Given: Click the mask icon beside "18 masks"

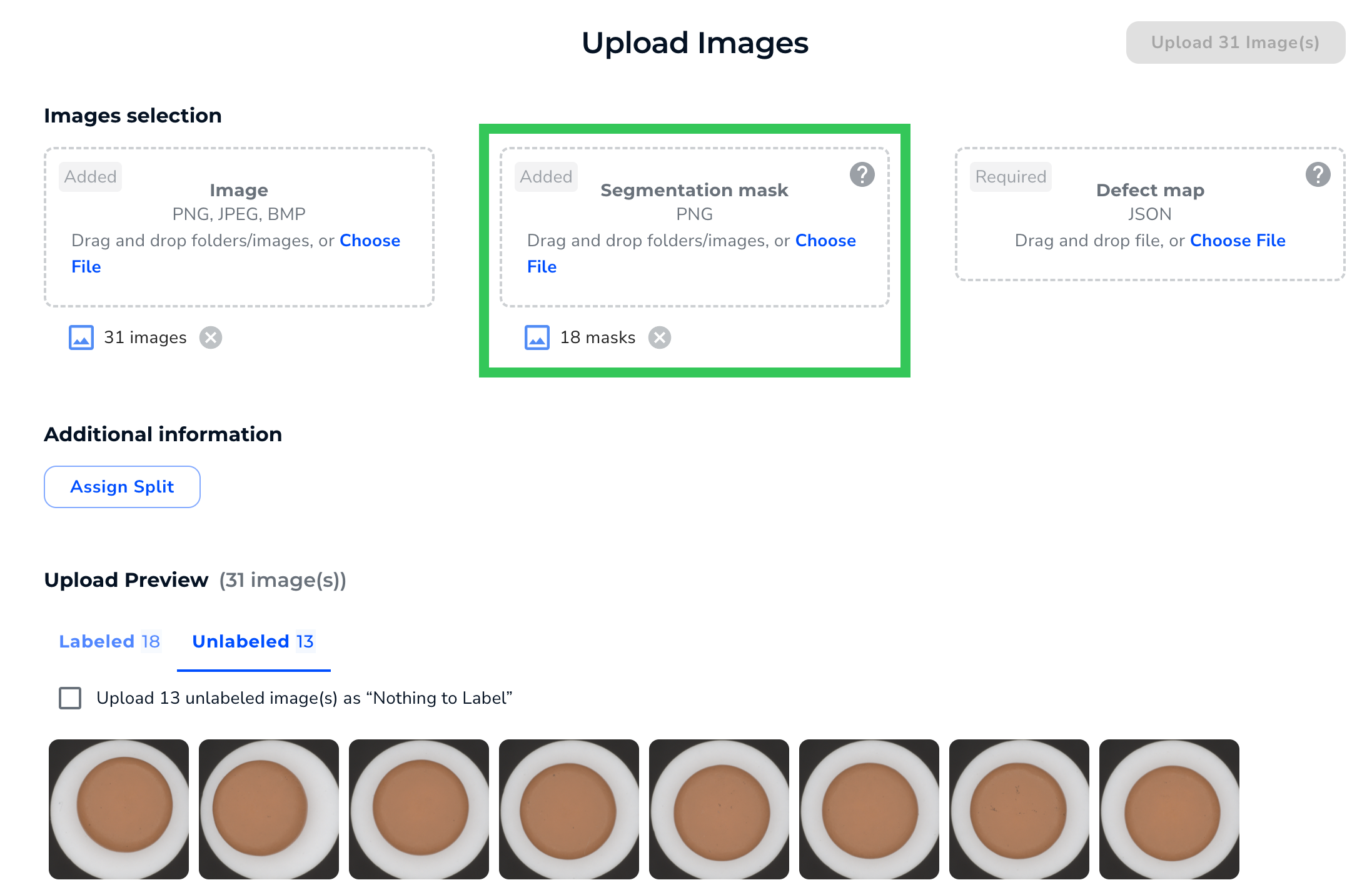Looking at the screenshot, I should 536,337.
